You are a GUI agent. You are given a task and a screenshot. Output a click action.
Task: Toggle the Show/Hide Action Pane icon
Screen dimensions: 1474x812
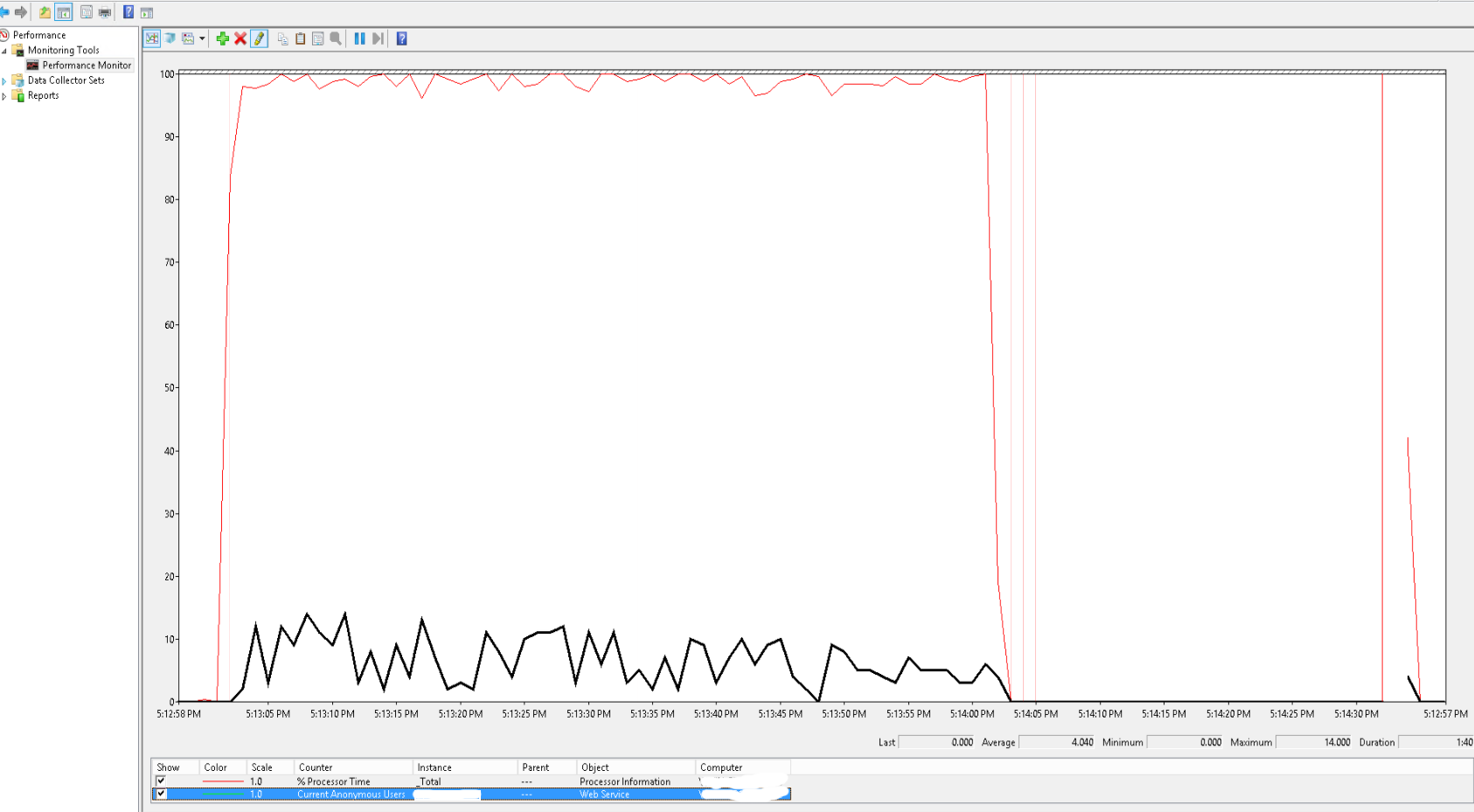click(x=147, y=12)
